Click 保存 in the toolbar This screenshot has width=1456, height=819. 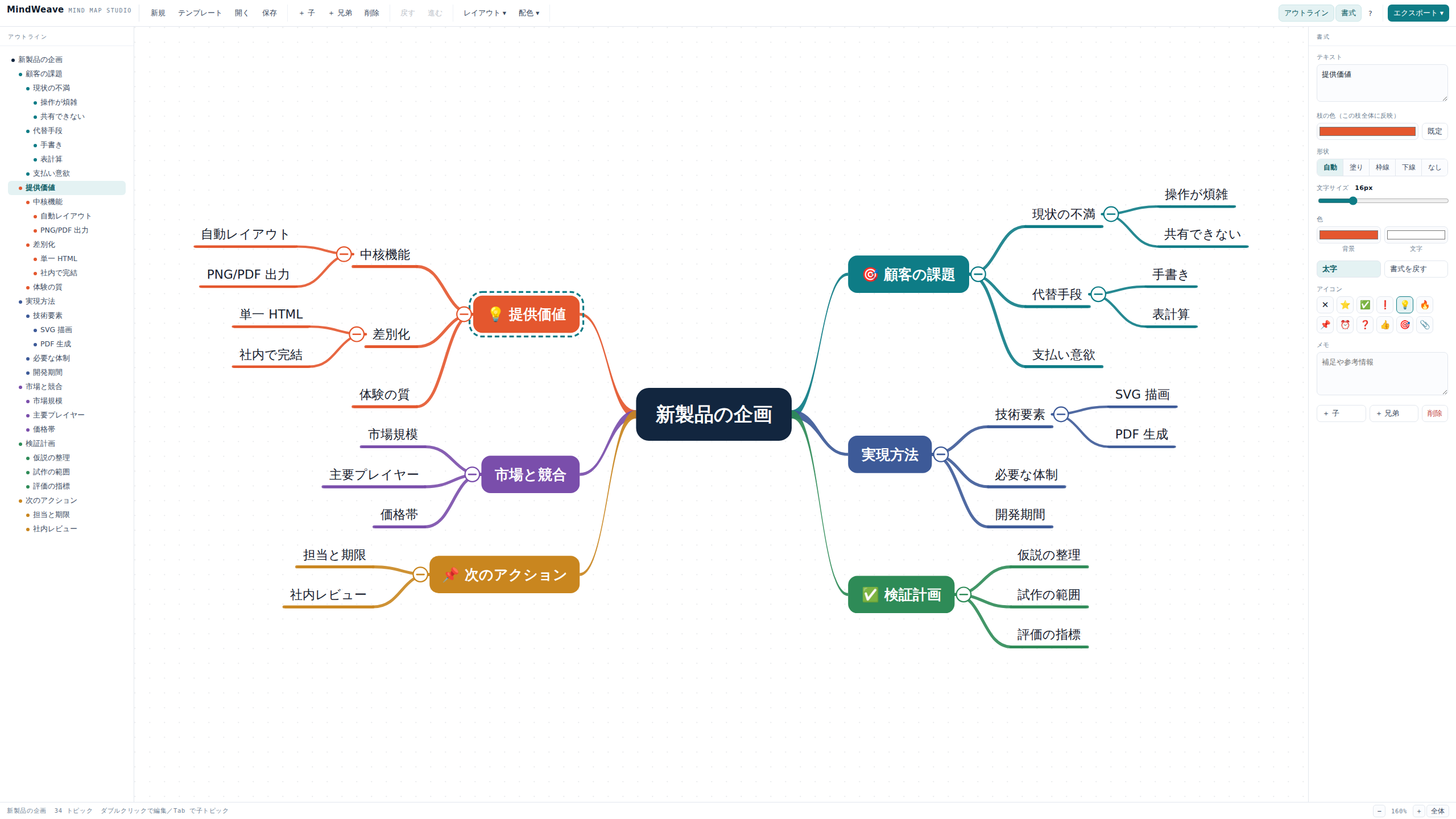270,13
